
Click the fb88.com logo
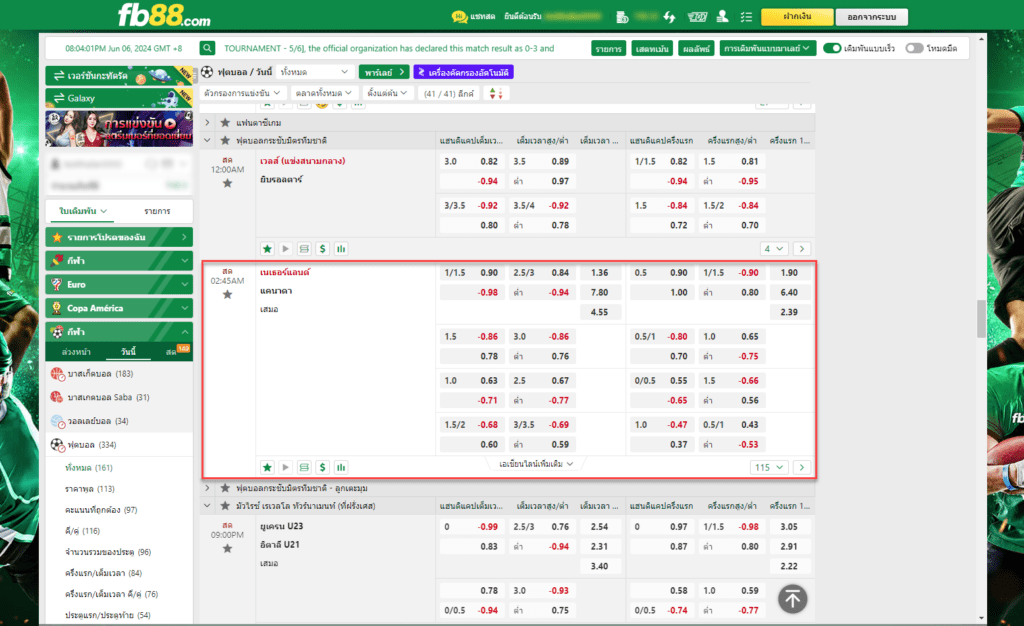(x=165, y=15)
